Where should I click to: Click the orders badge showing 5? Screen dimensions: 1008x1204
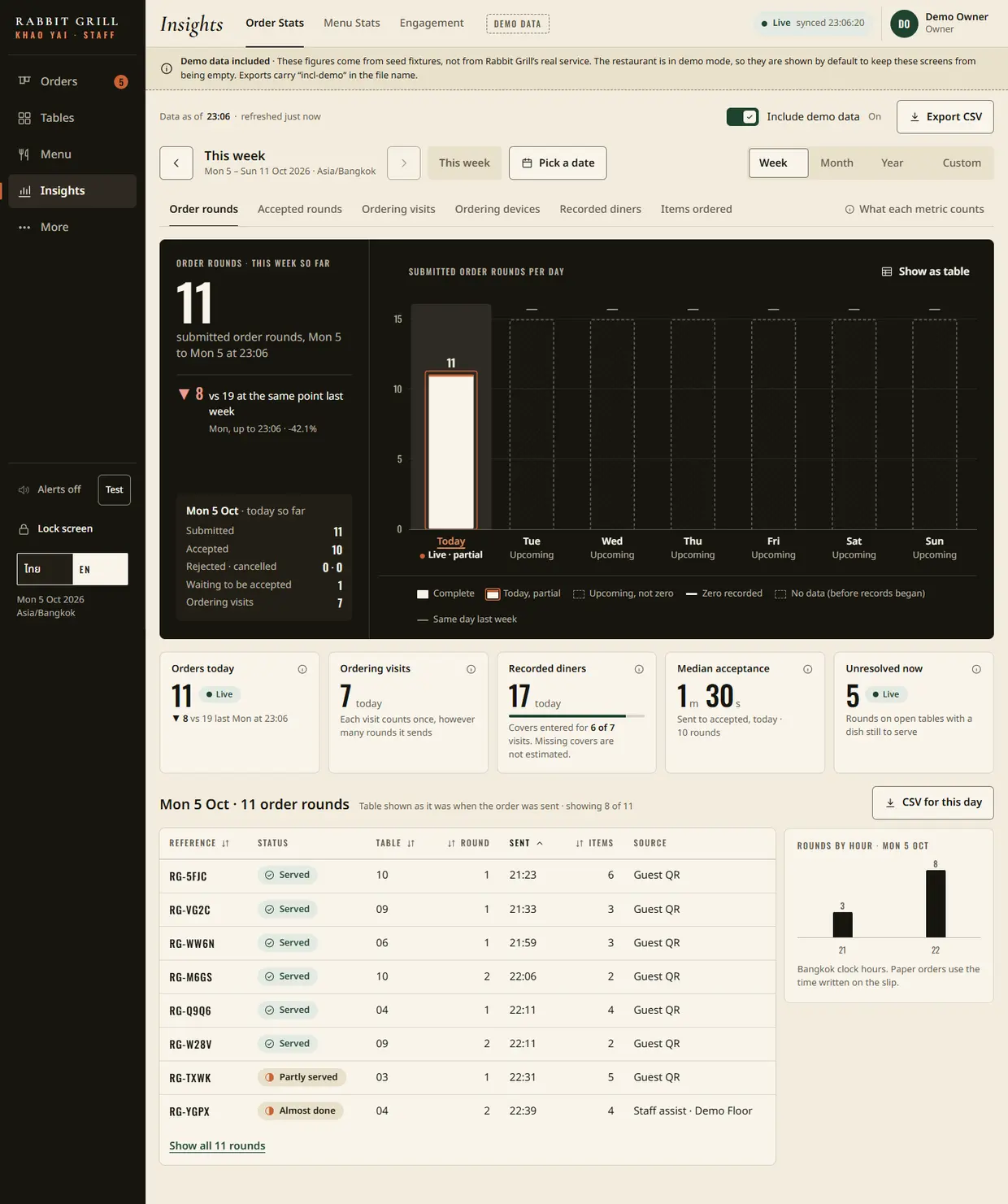[121, 81]
